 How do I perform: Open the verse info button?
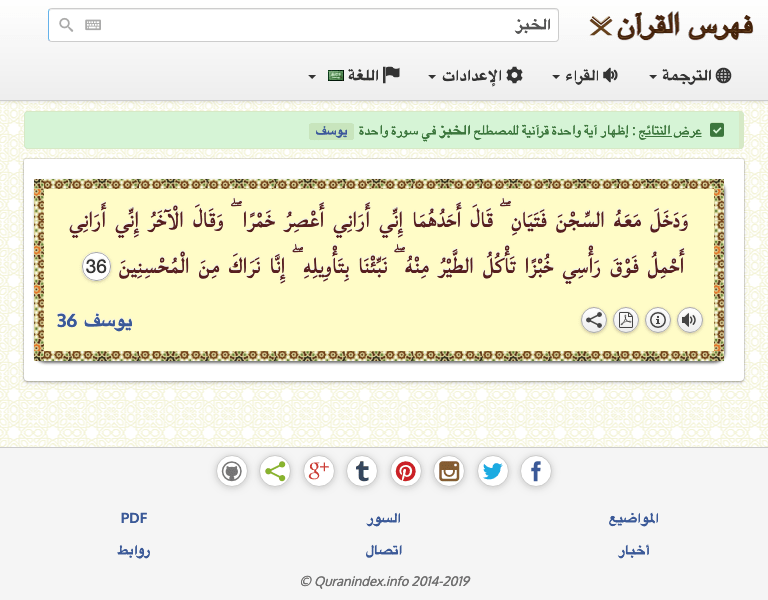coord(658,320)
